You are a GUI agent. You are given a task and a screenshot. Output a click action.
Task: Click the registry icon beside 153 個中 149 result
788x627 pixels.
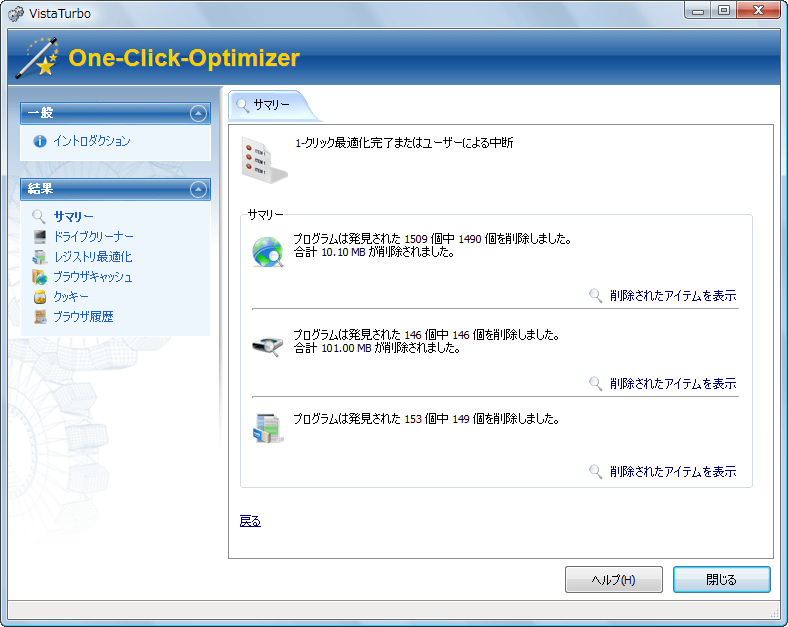[x=268, y=428]
